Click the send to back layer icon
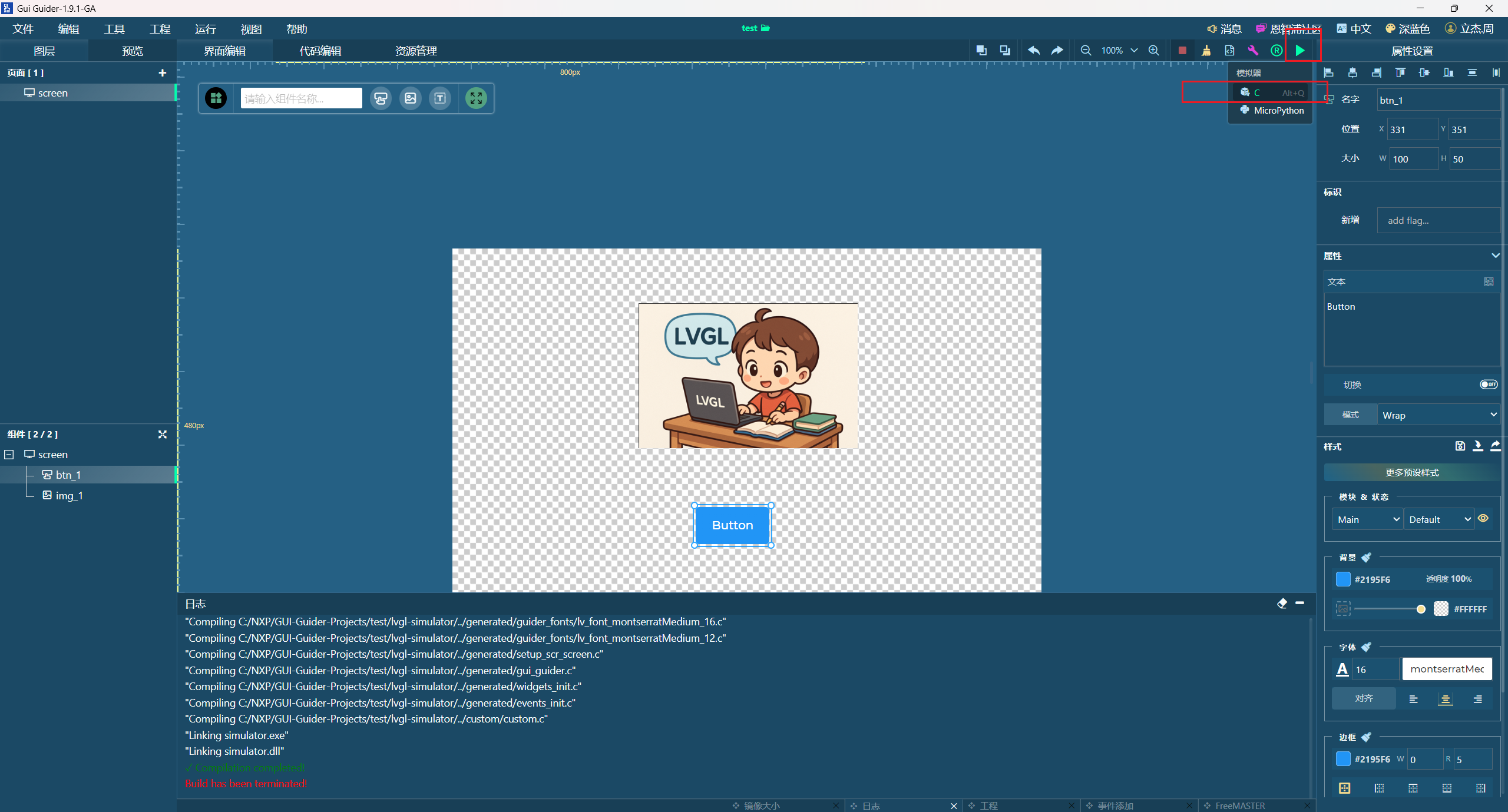This screenshot has height=812, width=1508. coord(1005,51)
